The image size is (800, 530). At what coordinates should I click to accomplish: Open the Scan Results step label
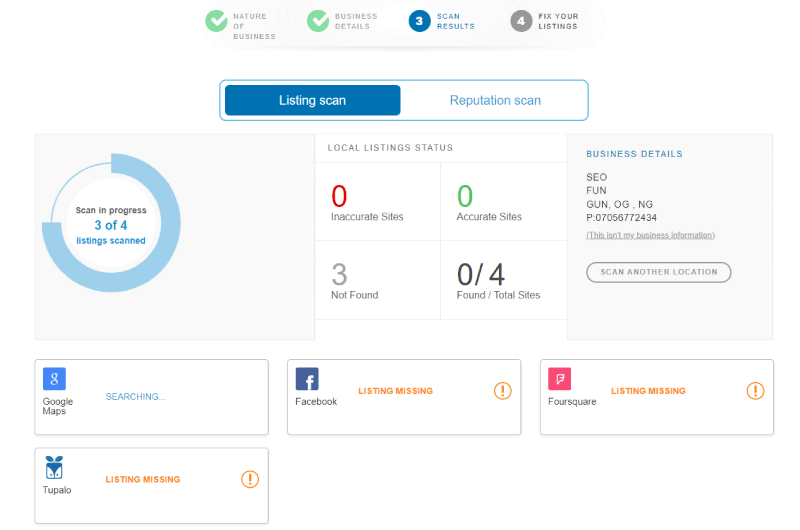point(456,21)
